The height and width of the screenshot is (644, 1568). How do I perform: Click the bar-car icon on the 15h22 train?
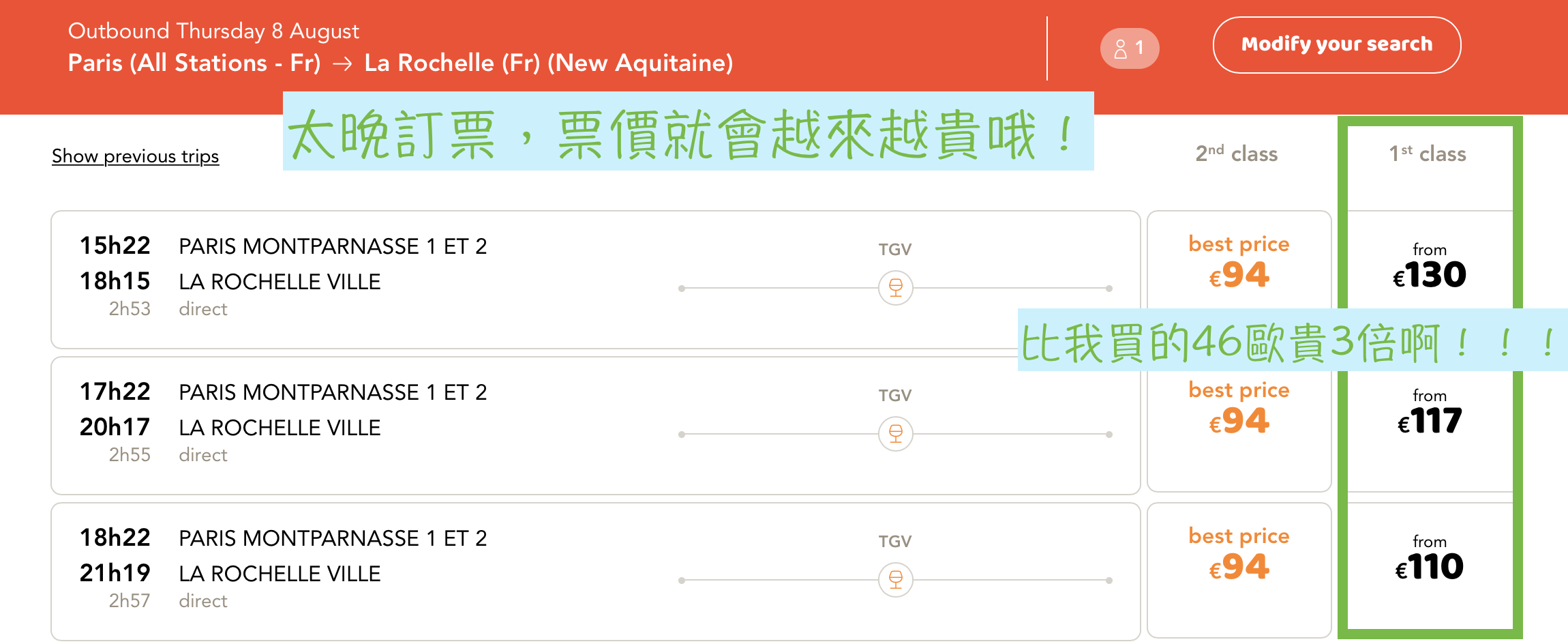(x=895, y=288)
